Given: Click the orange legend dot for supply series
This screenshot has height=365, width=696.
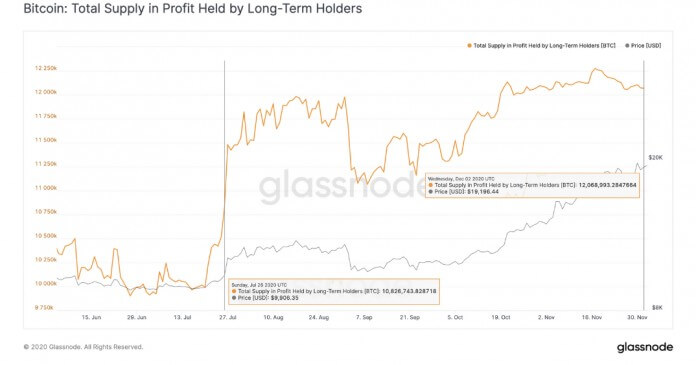Looking at the screenshot, I should tap(469, 46).
